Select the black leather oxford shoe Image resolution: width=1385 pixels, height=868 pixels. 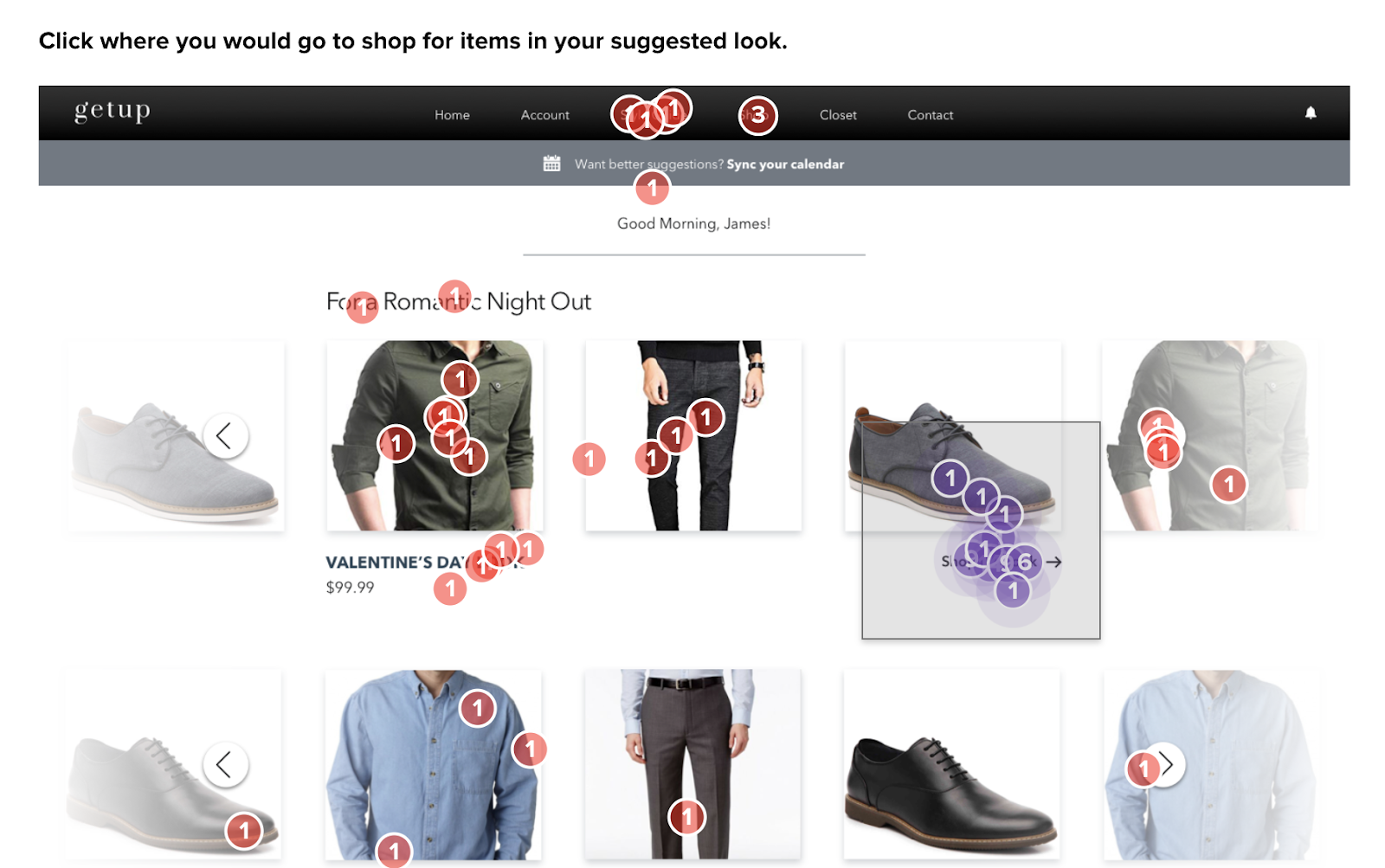click(x=952, y=764)
